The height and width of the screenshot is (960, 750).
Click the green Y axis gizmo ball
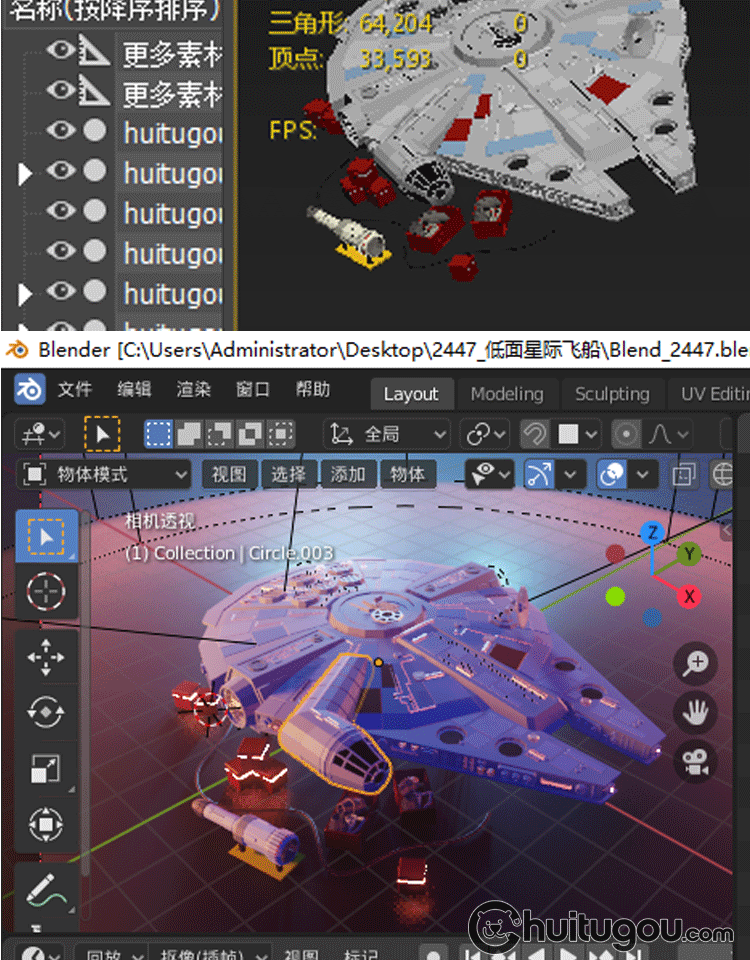coord(689,554)
